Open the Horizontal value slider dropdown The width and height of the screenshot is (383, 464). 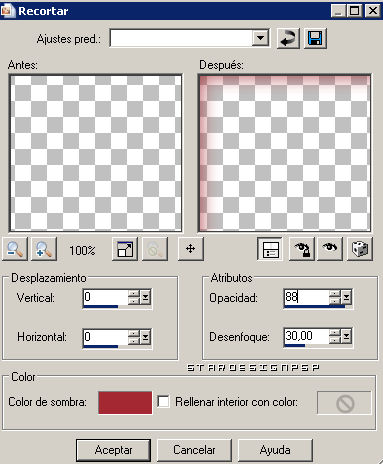coord(146,337)
